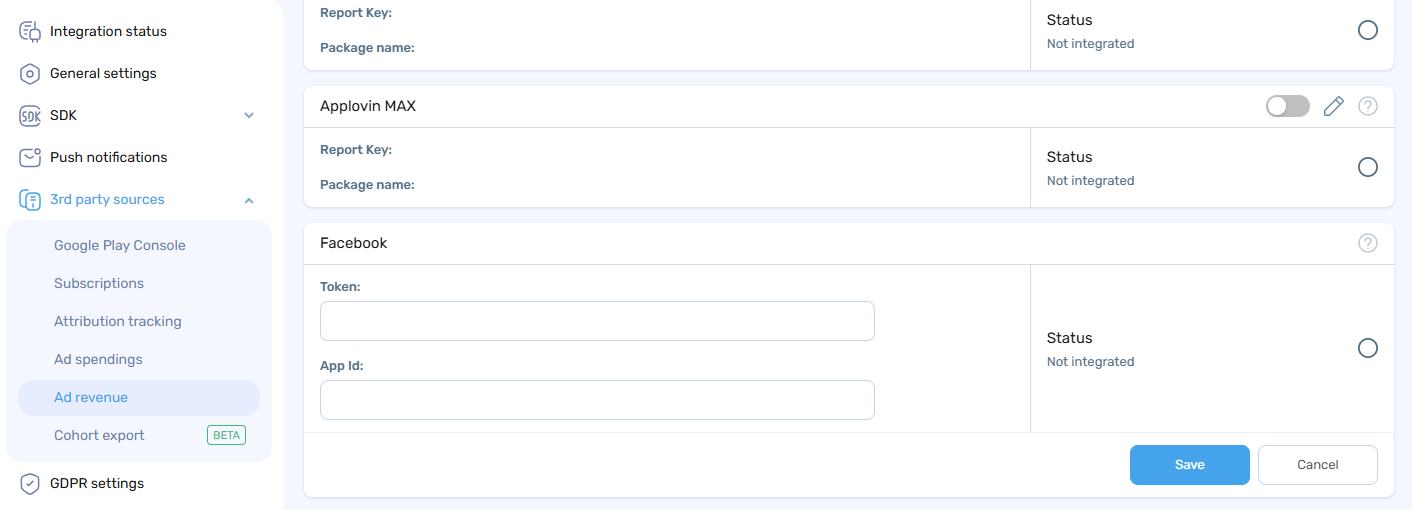Select the Applovin MAX status circle
This screenshot has height=510, width=1412.
[x=1368, y=167]
